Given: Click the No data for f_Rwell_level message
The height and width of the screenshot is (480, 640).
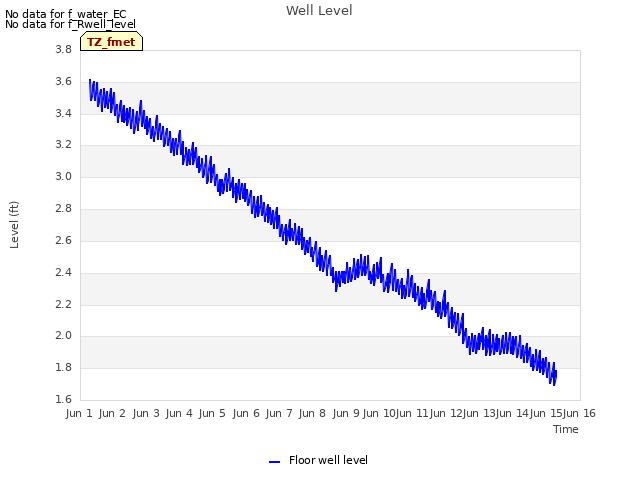Looking at the screenshot, I should pos(70,24).
